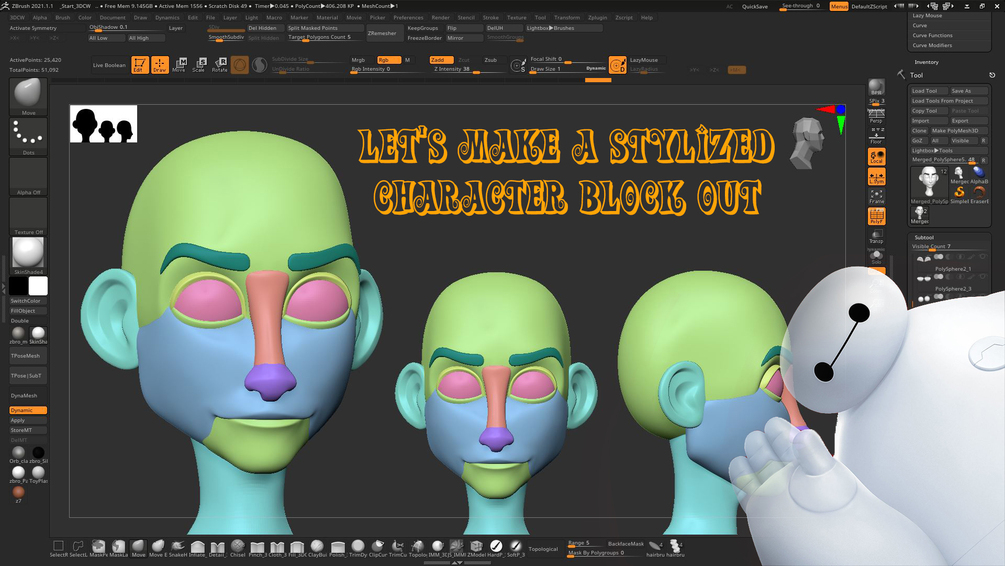Collapse the Tool palette header
Viewport: 1005px width, 566px height.
point(917,75)
